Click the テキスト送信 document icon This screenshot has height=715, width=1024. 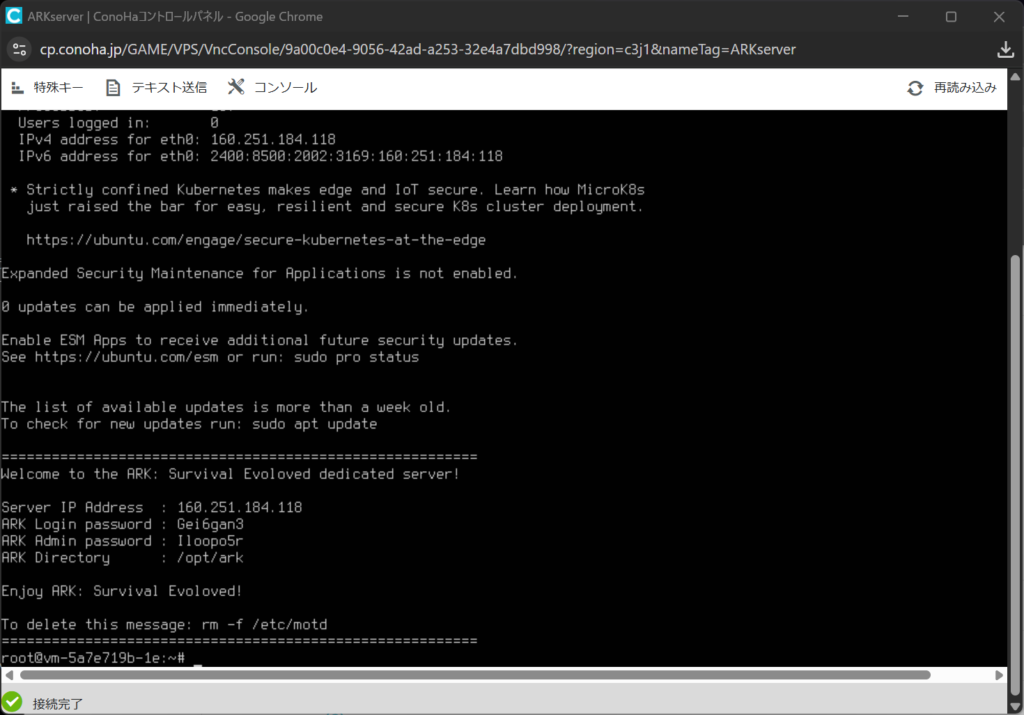[113, 88]
